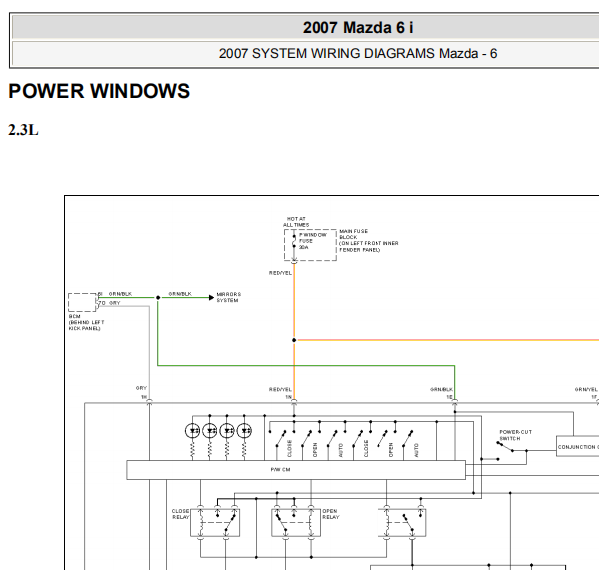Screen dimensions: 599x570
Task: Select the 'MAIN FUSE BLOCK' location note
Action: [x=369, y=240]
